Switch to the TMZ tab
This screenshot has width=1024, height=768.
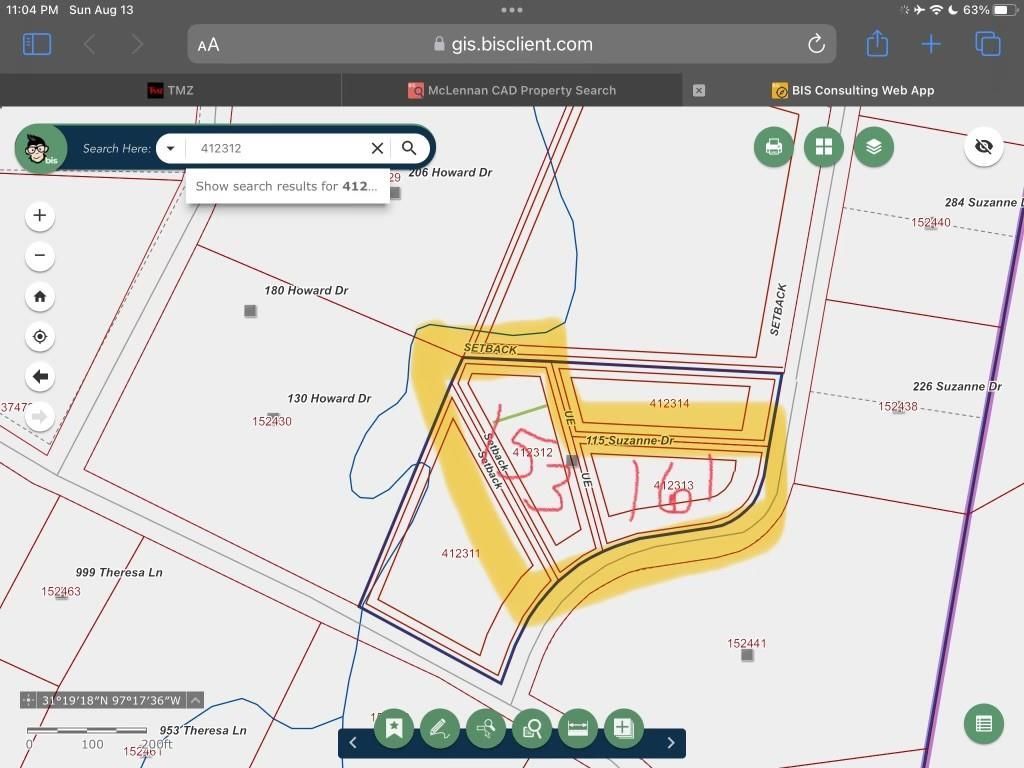click(170, 90)
